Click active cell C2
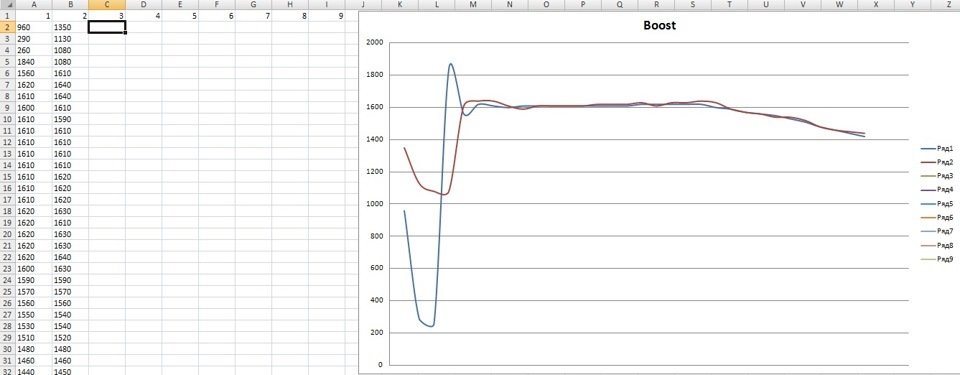 click(x=107, y=27)
